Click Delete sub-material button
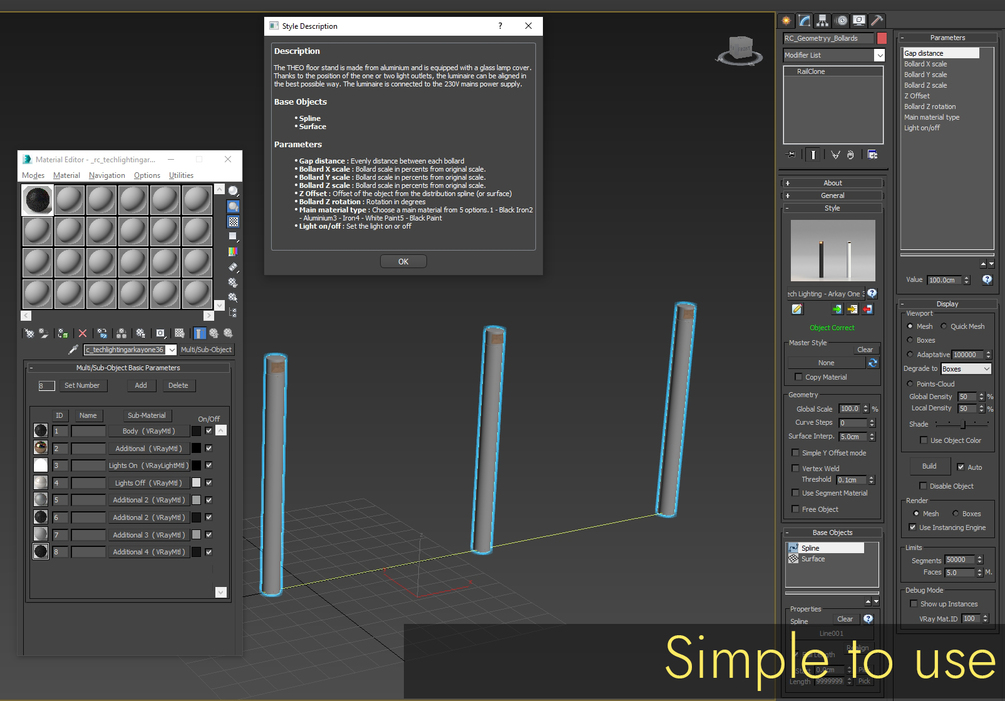 (178, 386)
